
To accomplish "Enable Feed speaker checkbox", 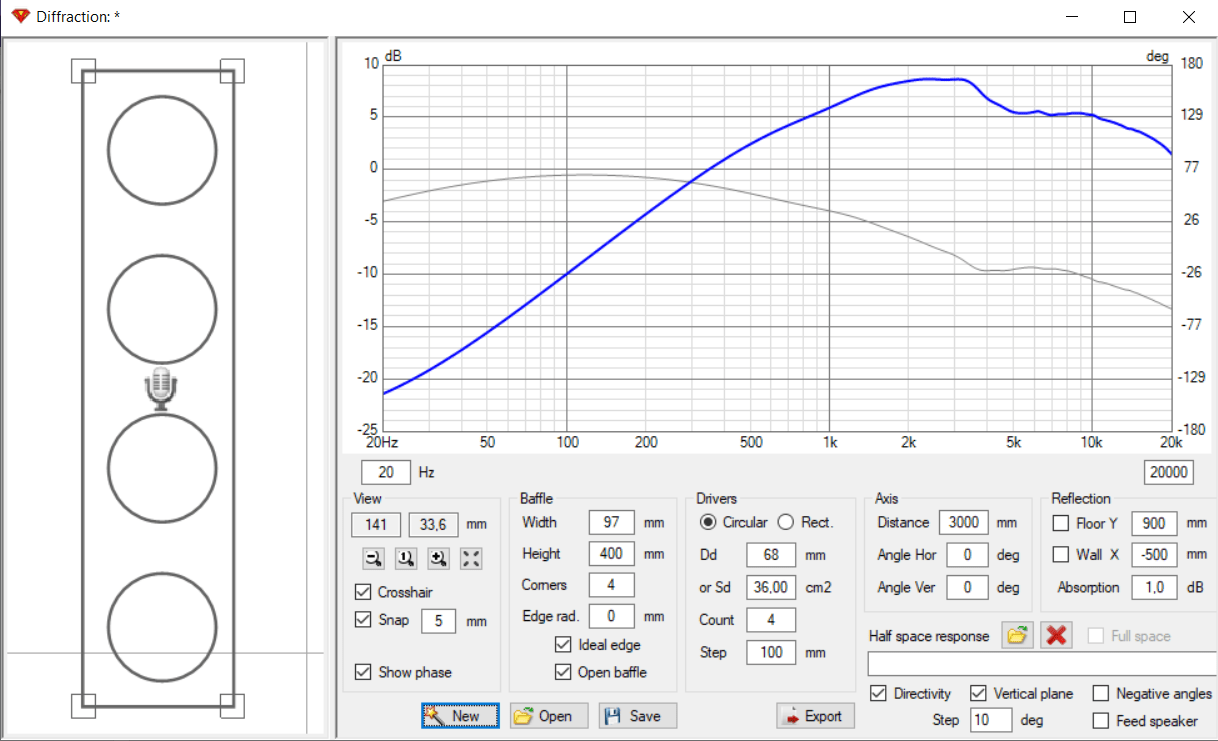I will [1101, 720].
